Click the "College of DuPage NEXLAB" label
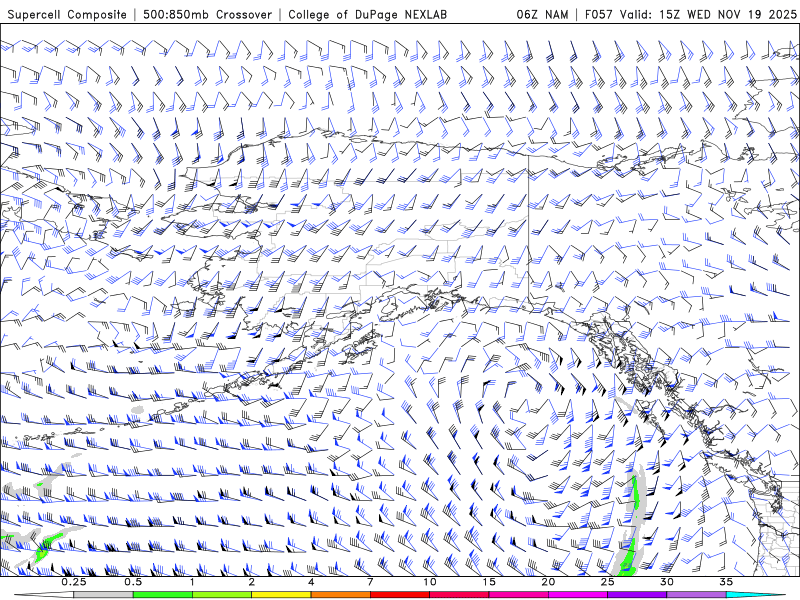The height and width of the screenshot is (600, 800). [x=367, y=14]
